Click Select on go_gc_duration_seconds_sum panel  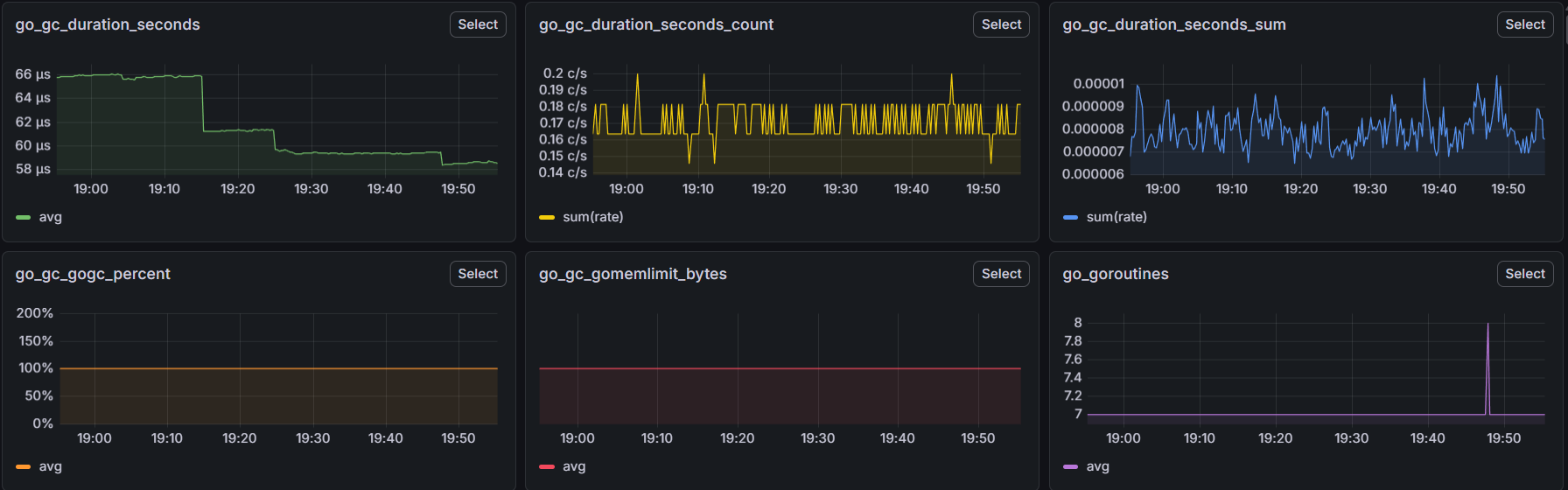click(1525, 24)
